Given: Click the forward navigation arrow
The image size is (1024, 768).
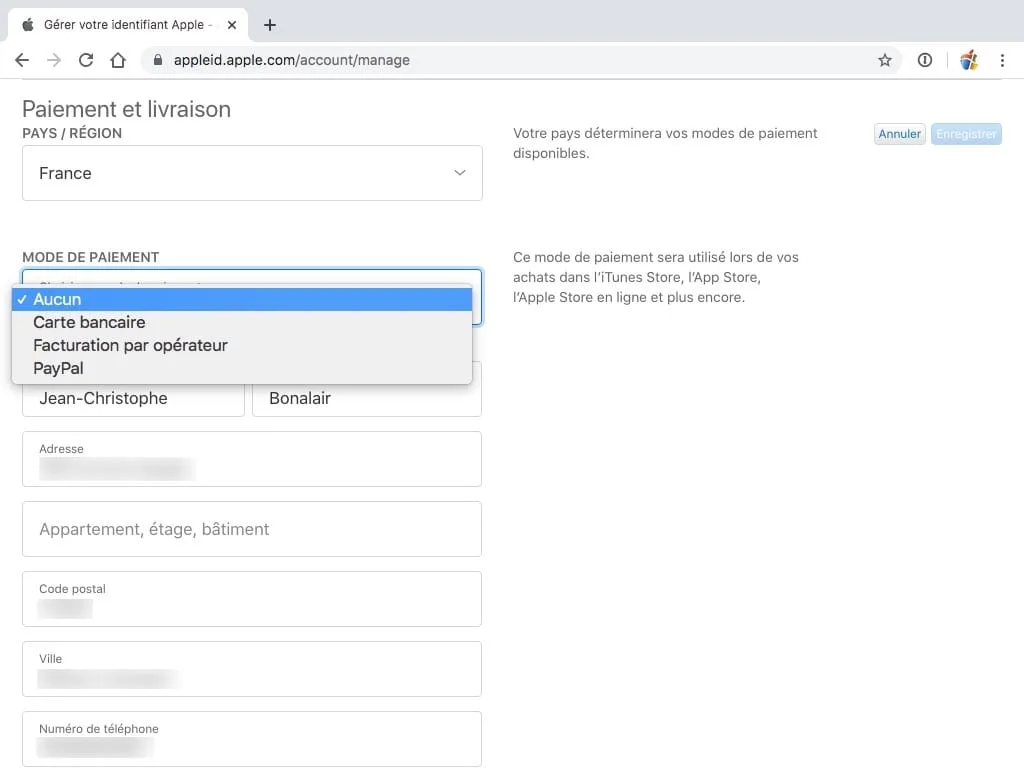Looking at the screenshot, I should coord(54,60).
